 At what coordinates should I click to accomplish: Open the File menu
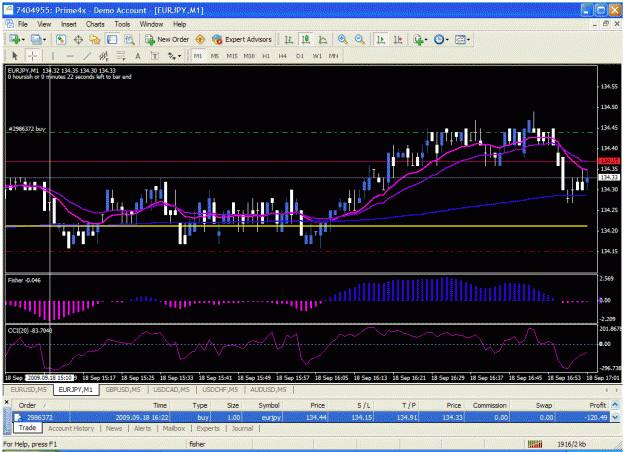[23, 24]
